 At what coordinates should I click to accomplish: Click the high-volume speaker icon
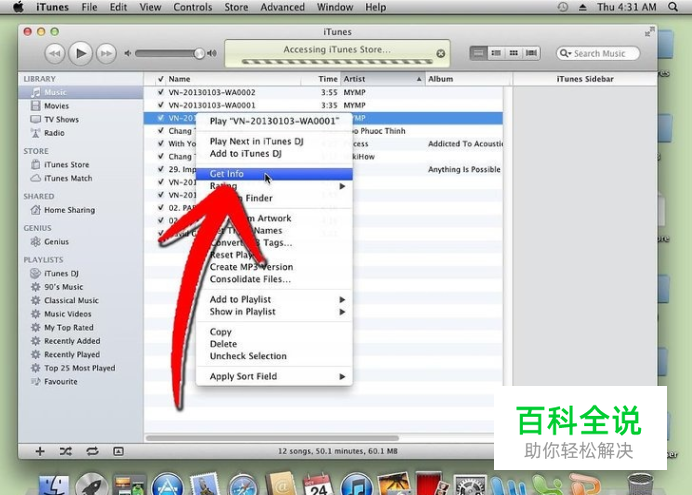pos(212,53)
